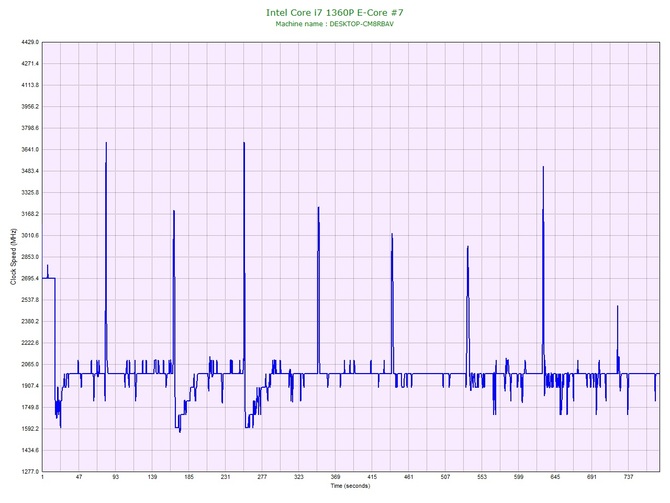Click the "Machine name : DESKTOP-CM8RBAV" subtitle
This screenshot has height=503, width=670.
pyautogui.click(x=335, y=24)
